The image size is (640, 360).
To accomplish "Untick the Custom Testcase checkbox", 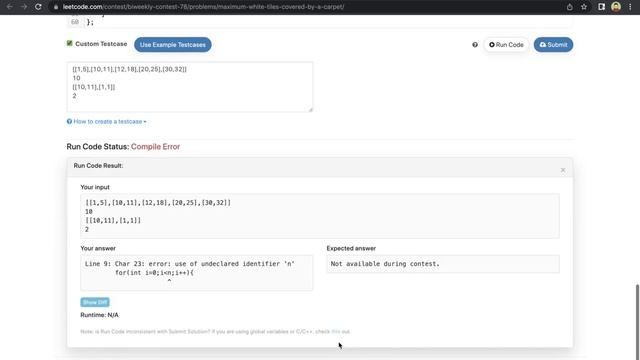I will coord(69,43).
